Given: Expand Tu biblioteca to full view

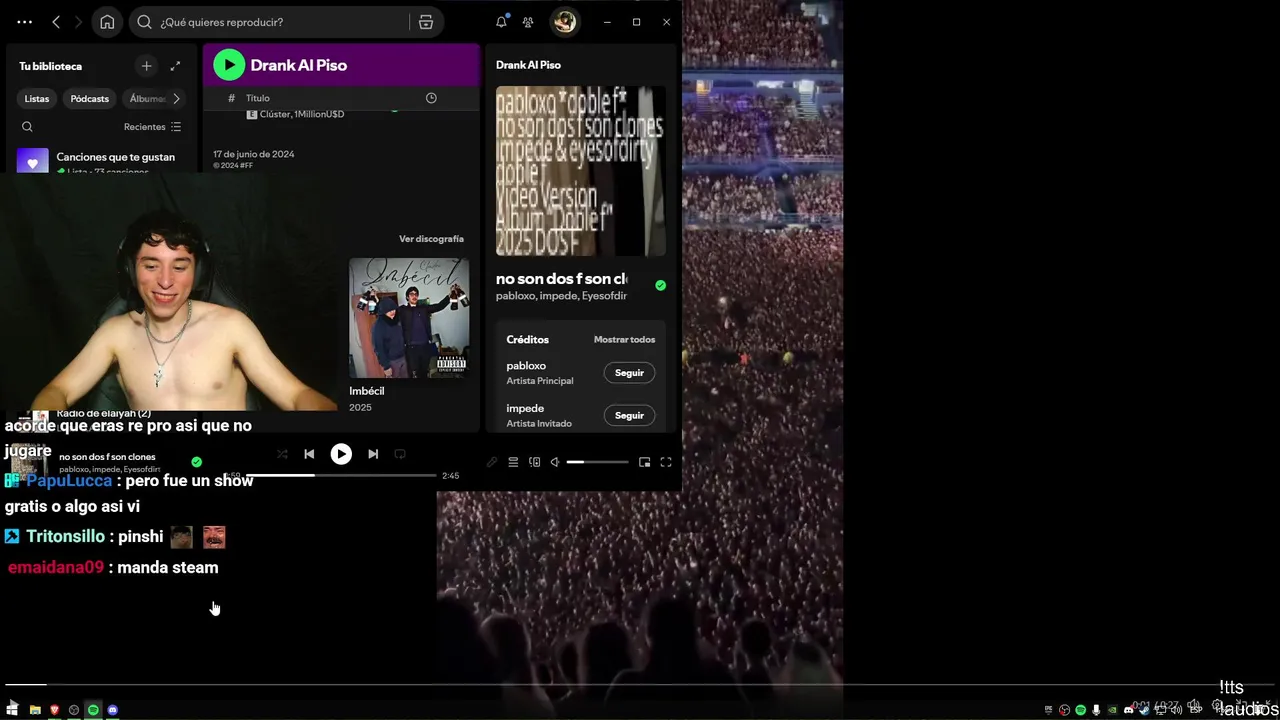Looking at the screenshot, I should tap(175, 66).
